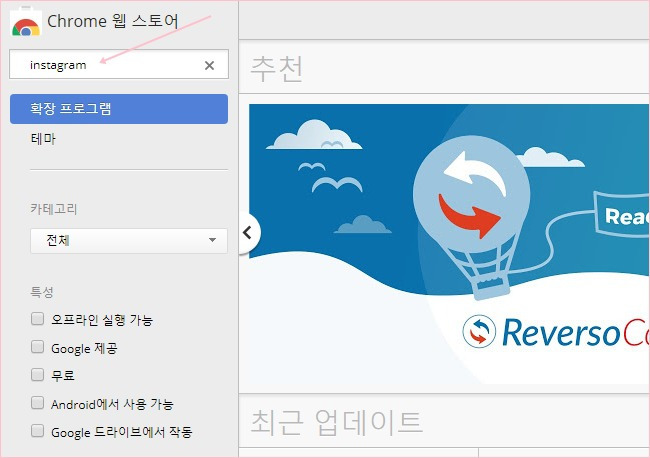The height and width of the screenshot is (458, 650).
Task: Click the Chrome 웹 스토어 title
Action: tap(113, 21)
